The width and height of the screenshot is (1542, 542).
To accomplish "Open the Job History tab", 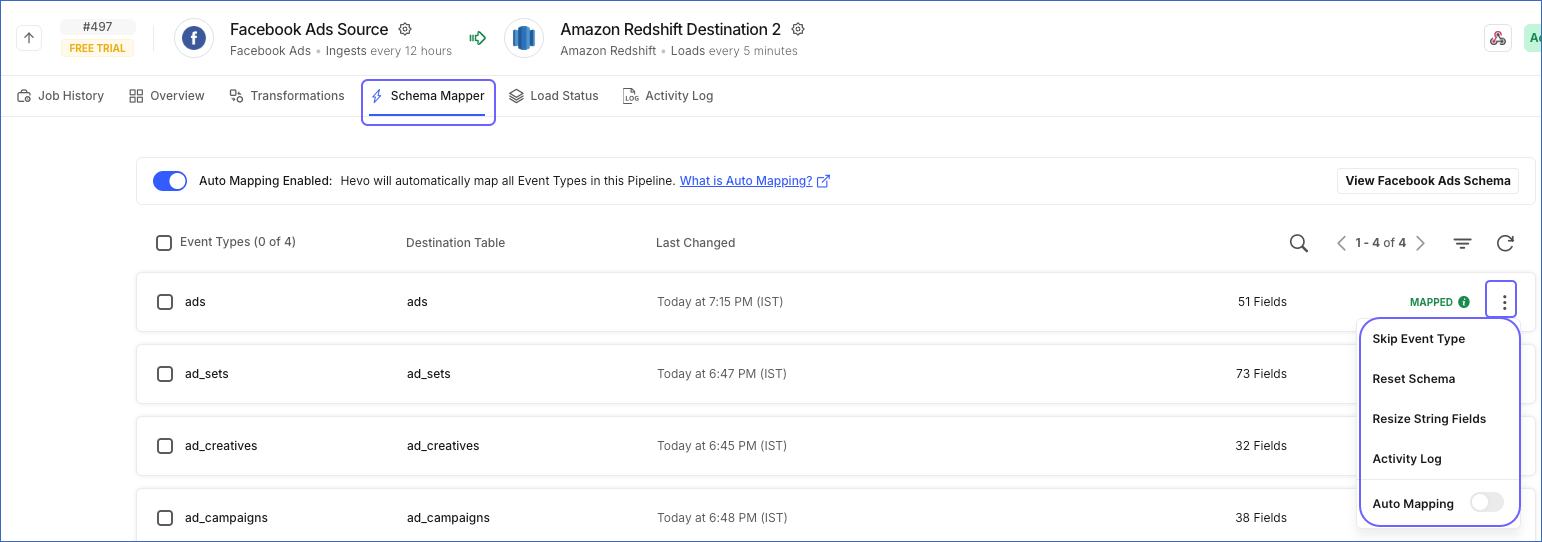I will coord(61,96).
